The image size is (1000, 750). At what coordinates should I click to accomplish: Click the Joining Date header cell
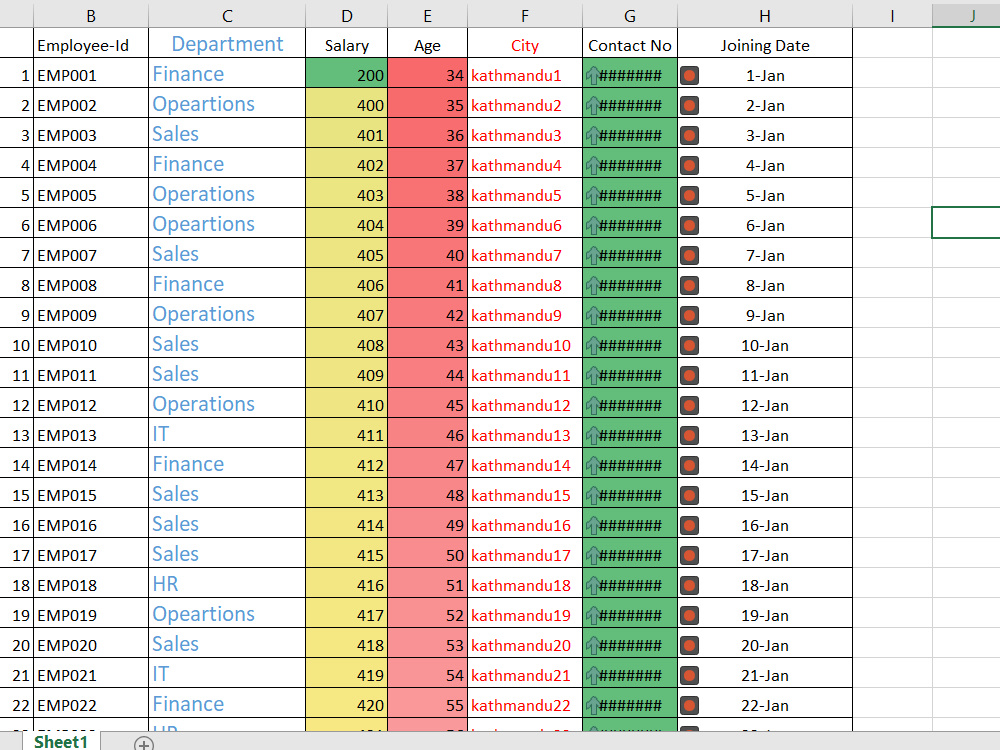(765, 45)
